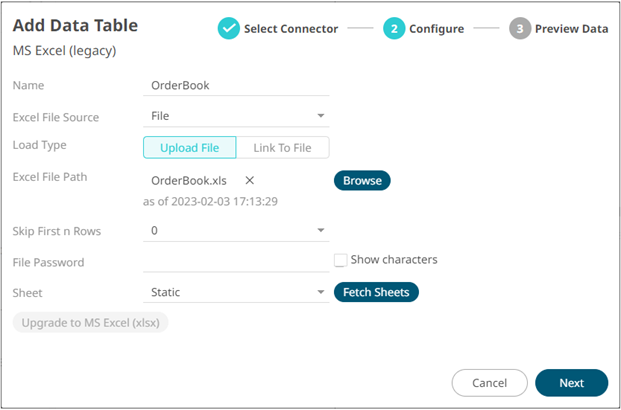Image resolution: width=621 pixels, height=410 pixels.
Task: Expand the Skip First n Rows dropdown
Action: [236, 231]
